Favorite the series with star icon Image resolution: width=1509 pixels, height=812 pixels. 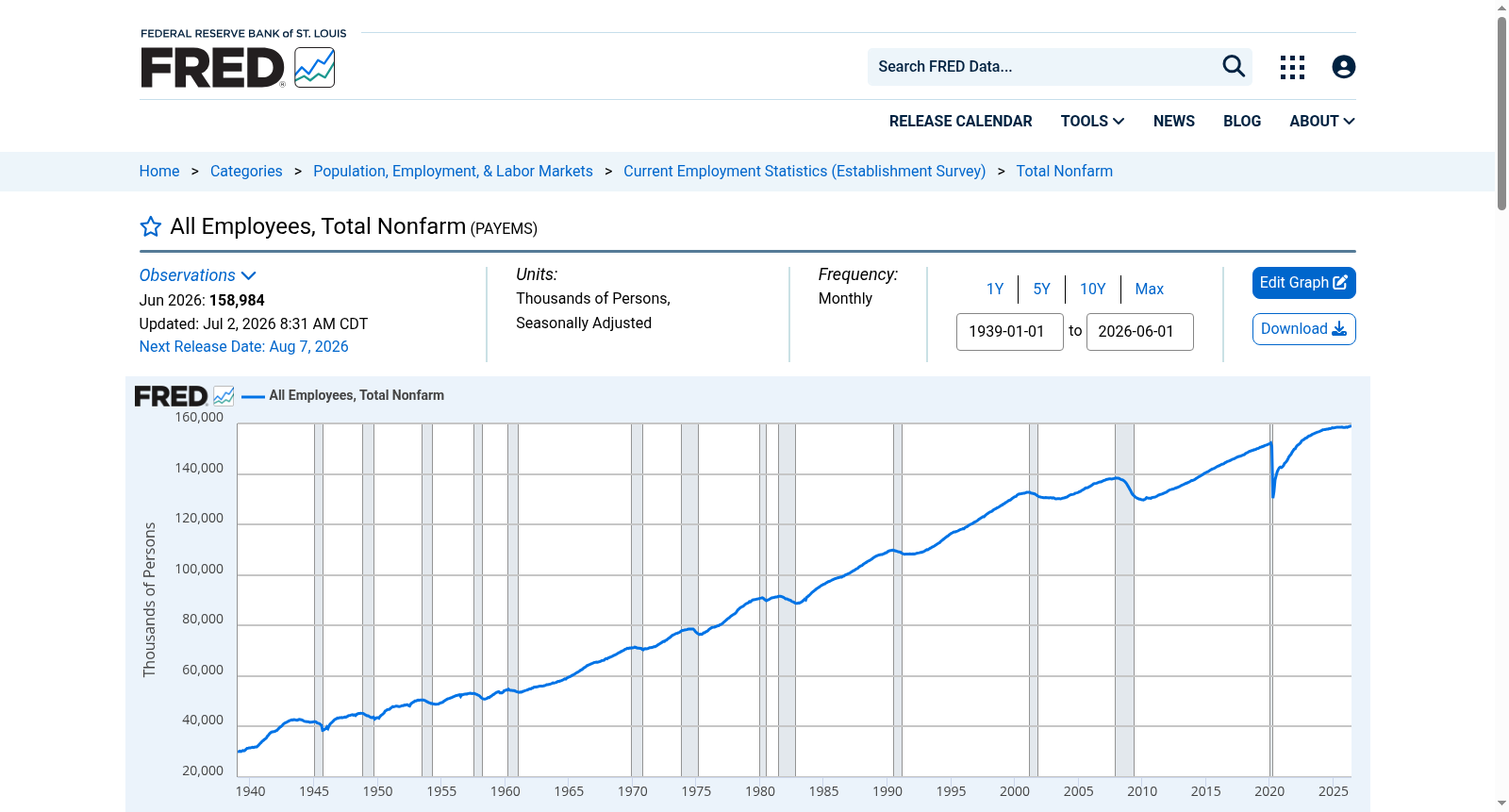click(151, 226)
